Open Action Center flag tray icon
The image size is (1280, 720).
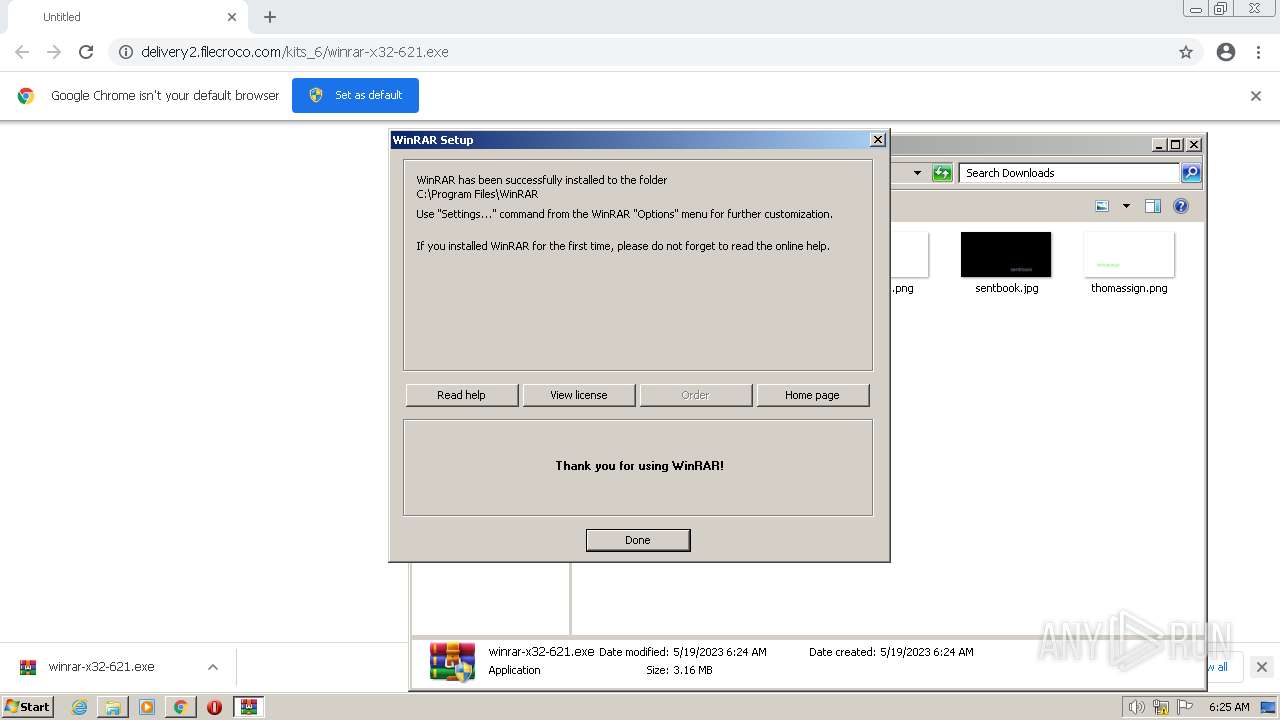[1185, 707]
